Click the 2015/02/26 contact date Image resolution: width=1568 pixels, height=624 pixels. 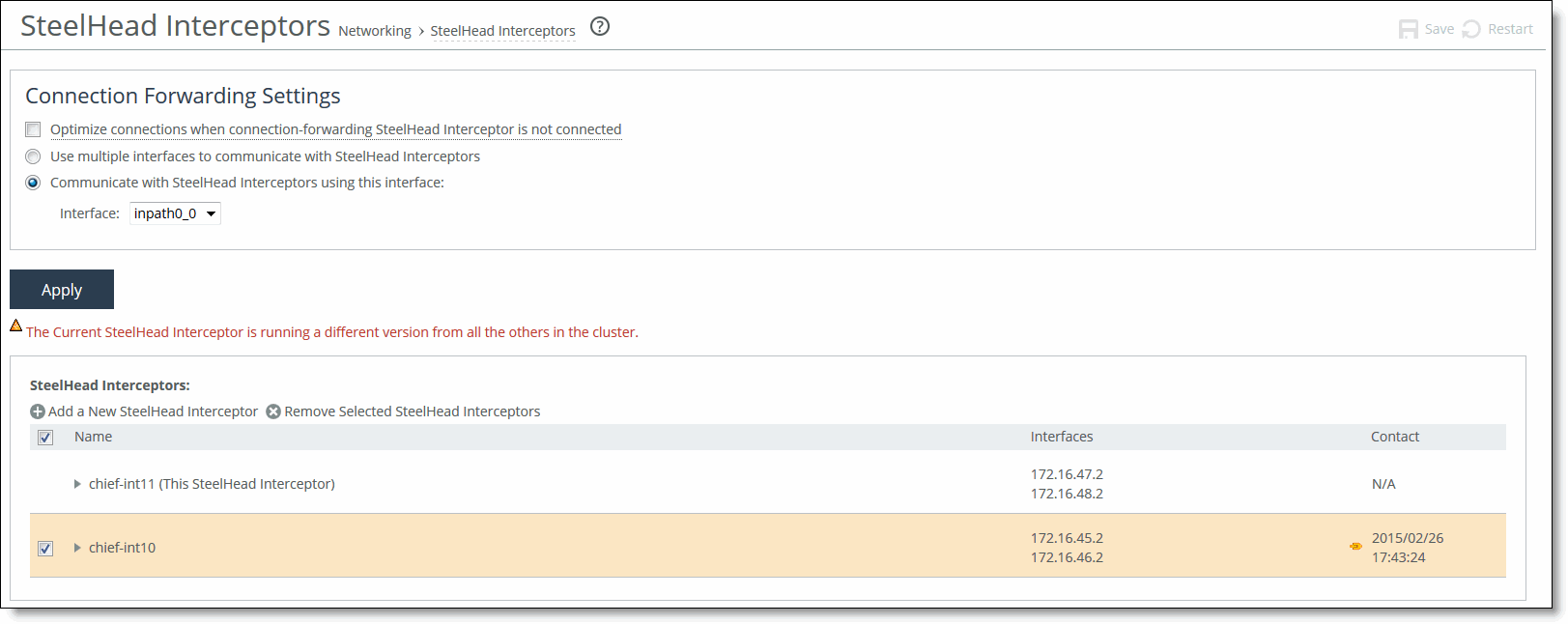coord(1408,538)
